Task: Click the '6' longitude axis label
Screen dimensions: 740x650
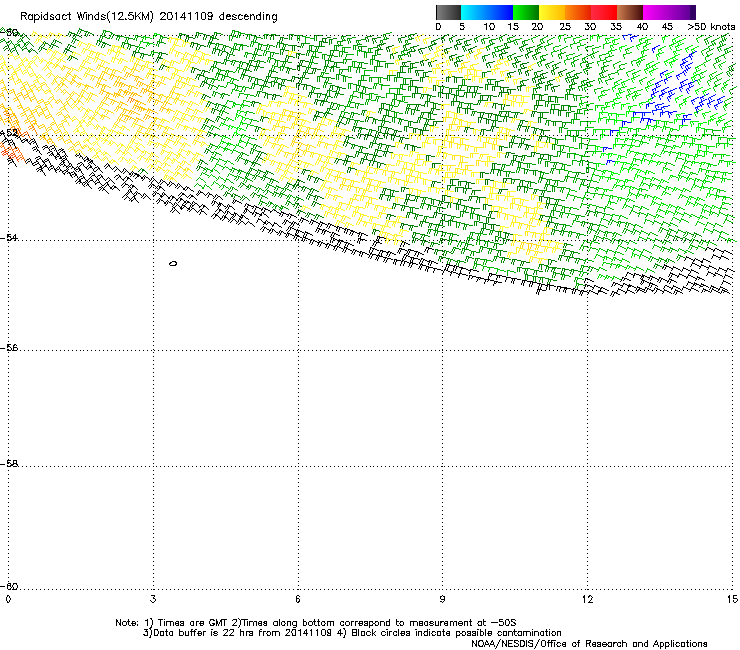Action: click(x=298, y=599)
